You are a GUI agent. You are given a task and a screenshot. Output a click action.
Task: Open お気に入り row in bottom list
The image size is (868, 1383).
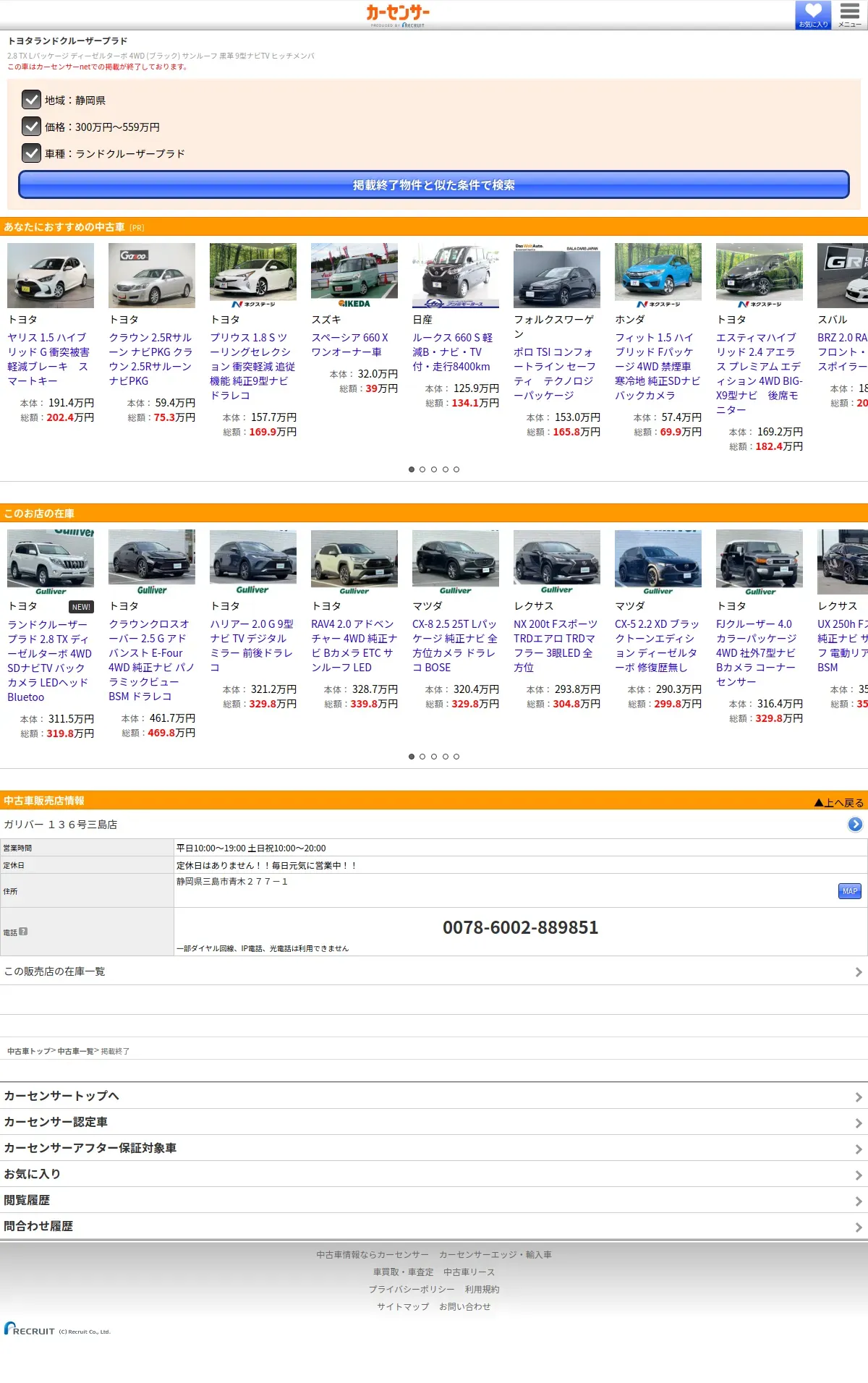pos(434,1174)
